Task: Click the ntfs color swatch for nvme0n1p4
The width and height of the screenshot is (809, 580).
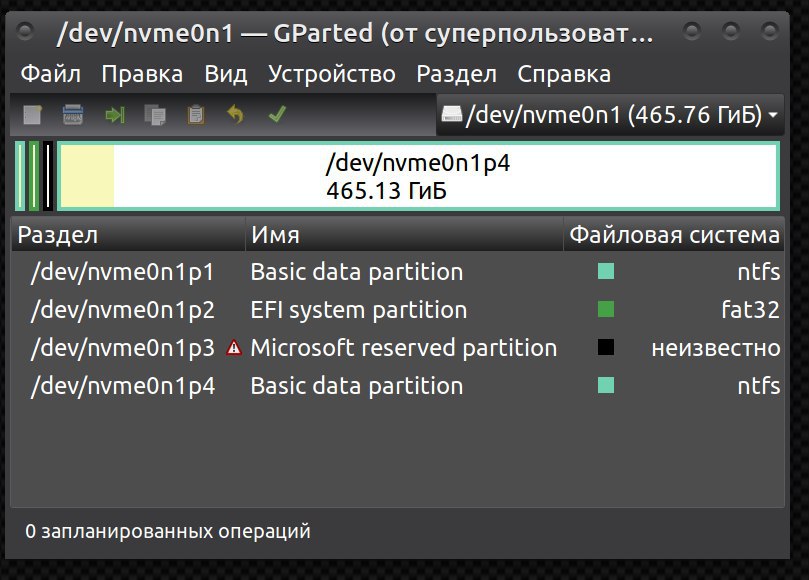Action: [x=606, y=385]
